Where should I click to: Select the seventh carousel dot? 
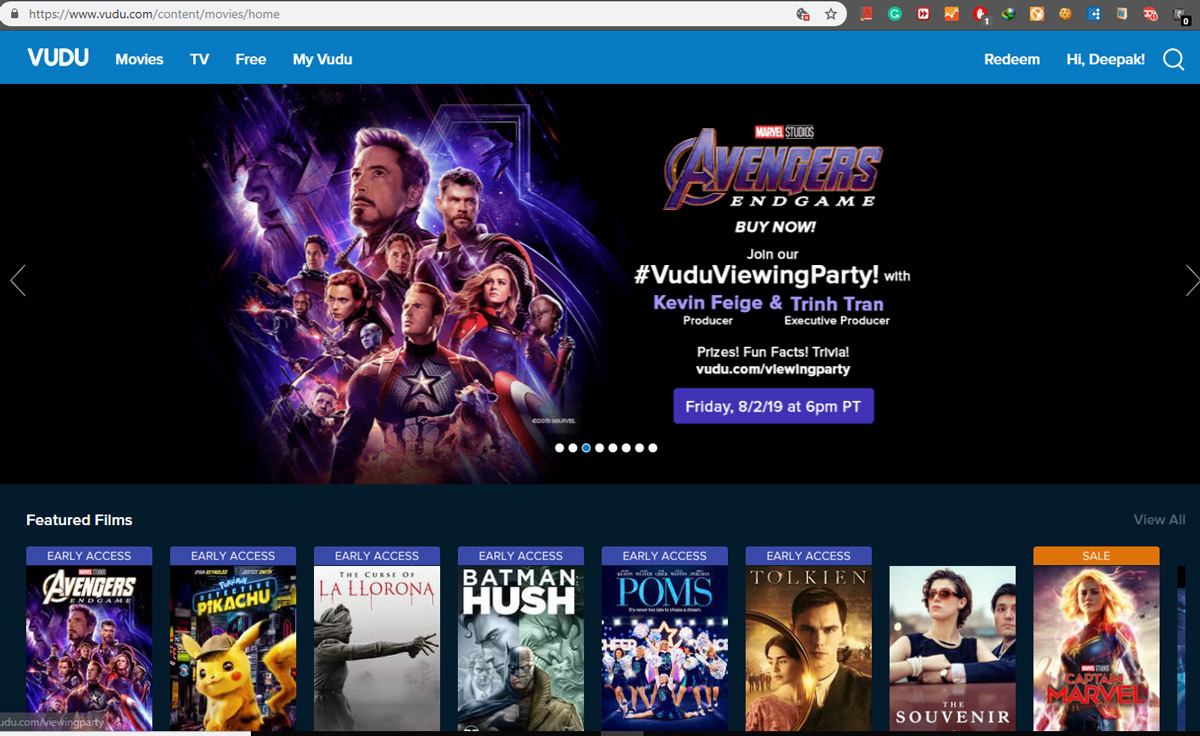click(640, 448)
